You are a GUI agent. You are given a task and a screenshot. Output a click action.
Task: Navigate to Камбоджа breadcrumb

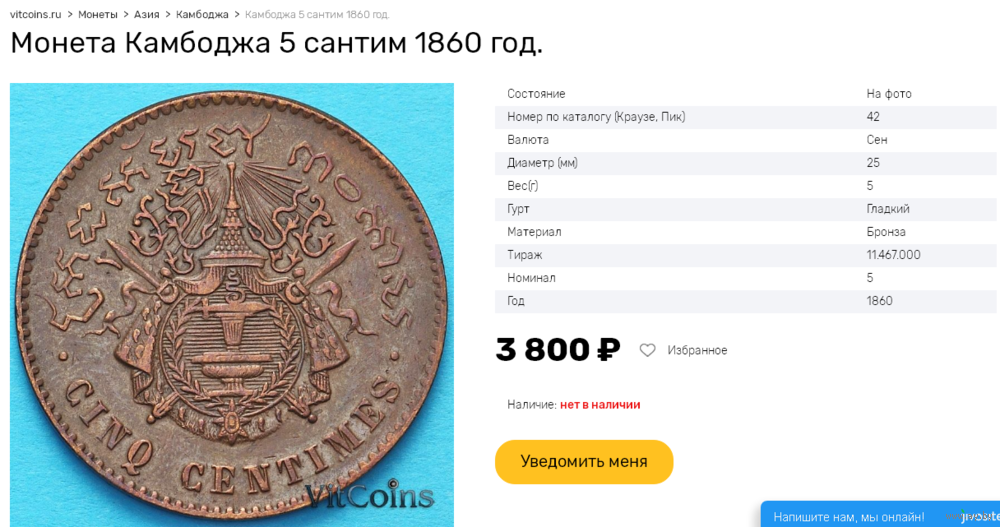[x=202, y=14]
